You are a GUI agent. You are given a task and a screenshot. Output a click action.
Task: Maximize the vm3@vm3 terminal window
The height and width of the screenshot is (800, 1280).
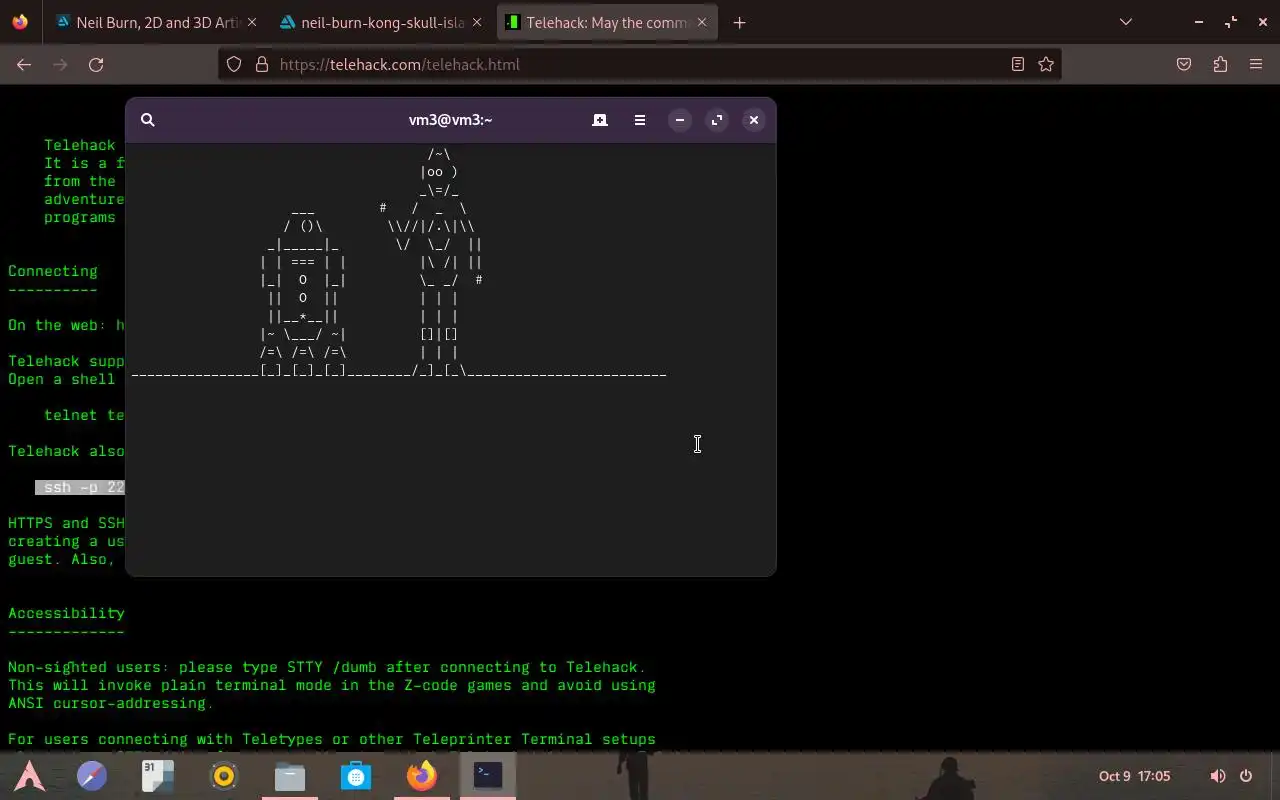pos(717,120)
